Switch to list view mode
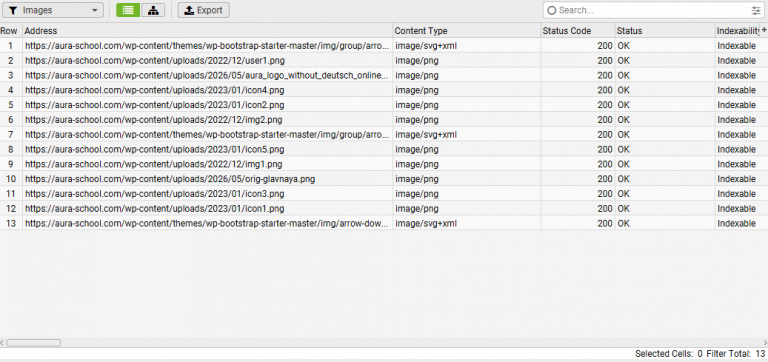Viewport: 768px width, 362px height. point(128,10)
